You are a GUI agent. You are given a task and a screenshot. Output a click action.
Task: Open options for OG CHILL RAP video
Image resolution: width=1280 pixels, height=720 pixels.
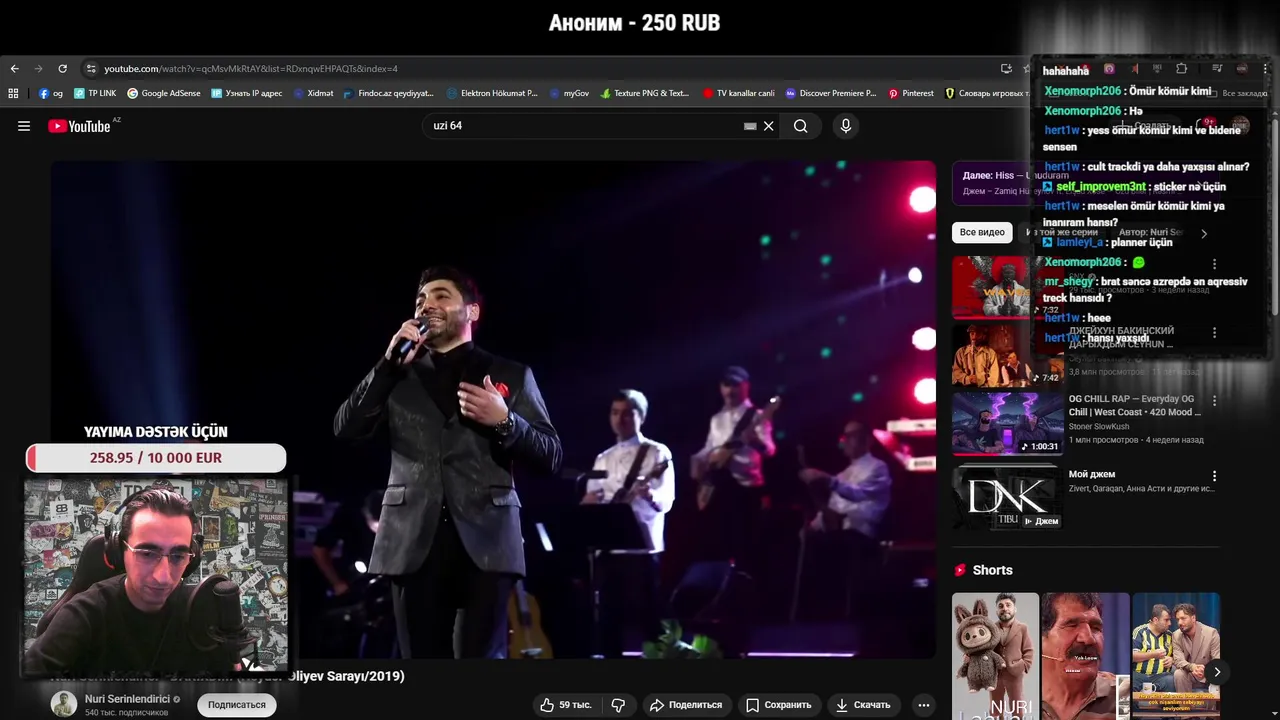(x=1214, y=400)
